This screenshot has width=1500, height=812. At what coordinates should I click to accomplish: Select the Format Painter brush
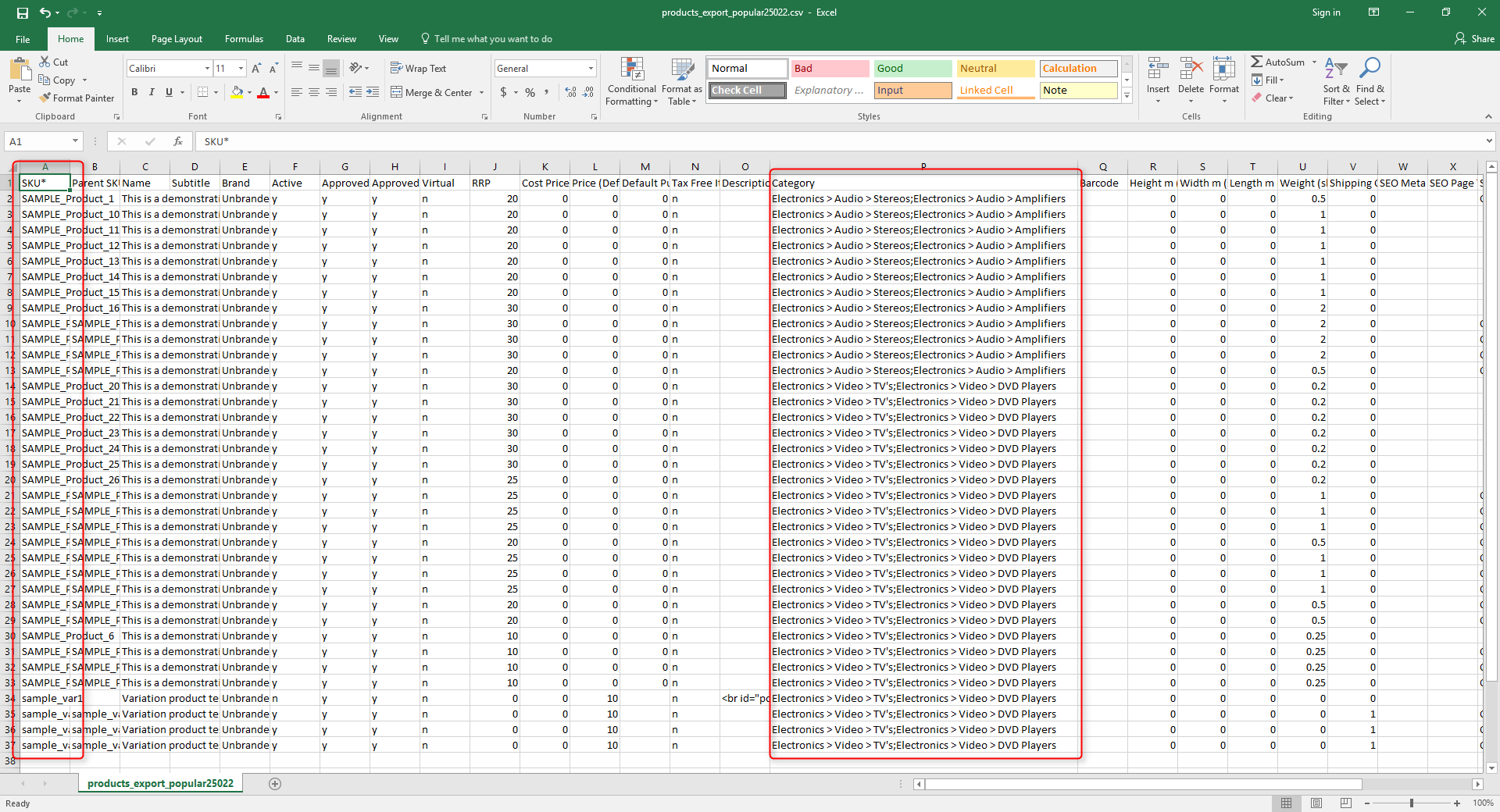coord(45,98)
